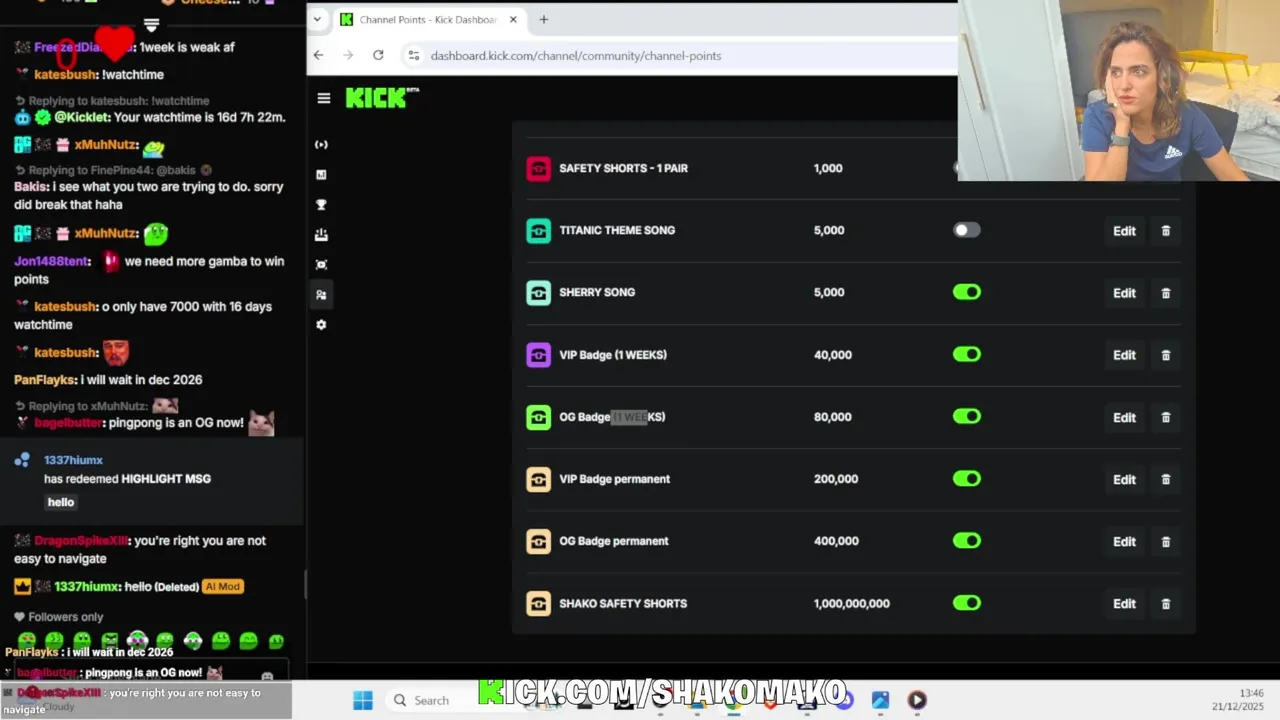Edit the TITANIC THEME SONG reward

(x=1124, y=231)
